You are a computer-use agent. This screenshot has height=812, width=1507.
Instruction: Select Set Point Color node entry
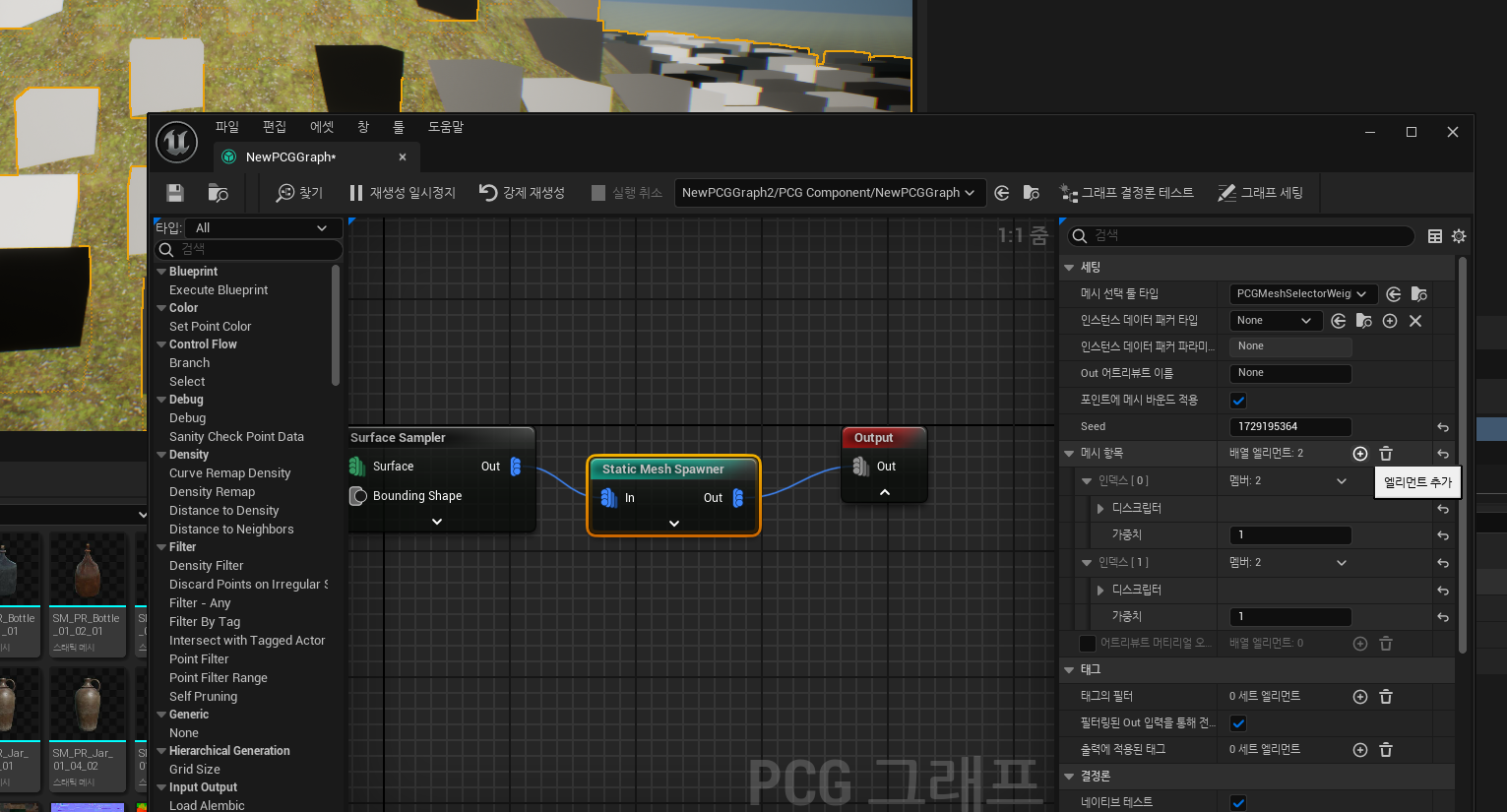click(210, 327)
